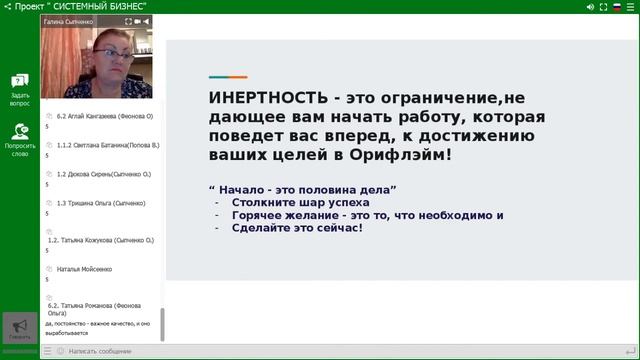The image size is (640, 360).
Task: Open the hamburger menu at the top right
Action: [631, 7]
